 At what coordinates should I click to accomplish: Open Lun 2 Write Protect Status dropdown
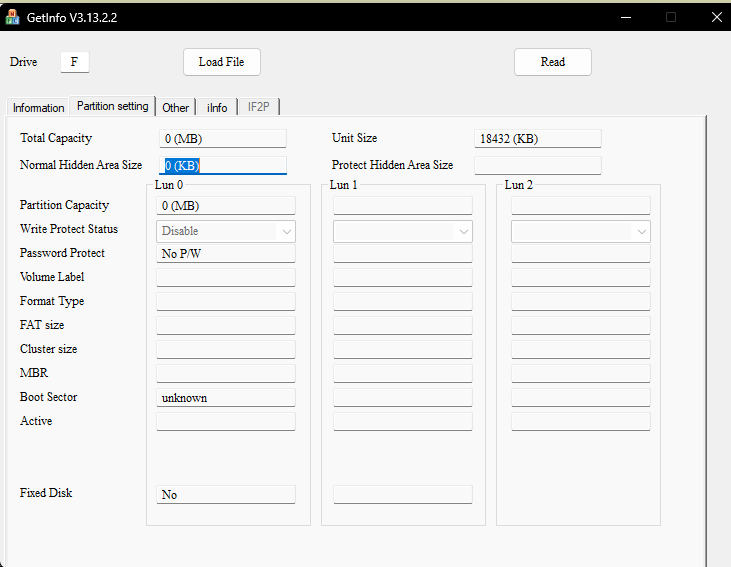[x=580, y=231]
